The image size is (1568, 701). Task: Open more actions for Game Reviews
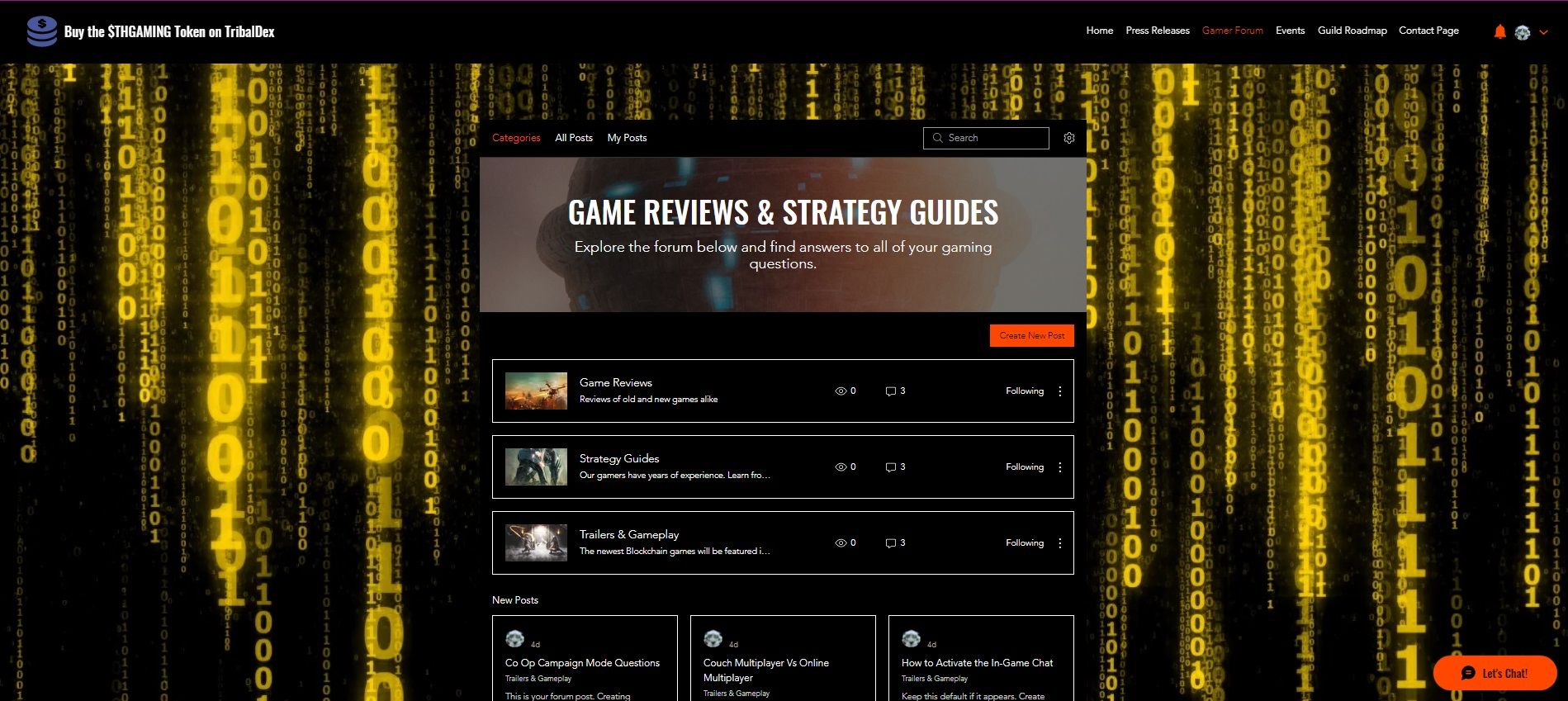pos(1060,391)
